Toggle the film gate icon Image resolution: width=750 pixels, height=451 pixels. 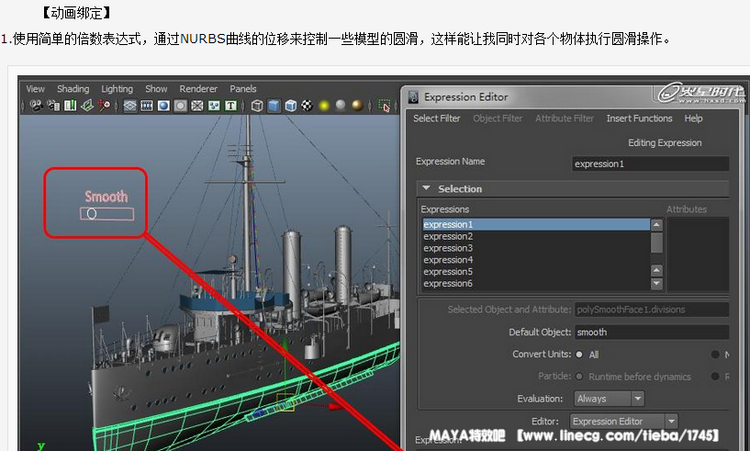pyautogui.click(x=147, y=105)
